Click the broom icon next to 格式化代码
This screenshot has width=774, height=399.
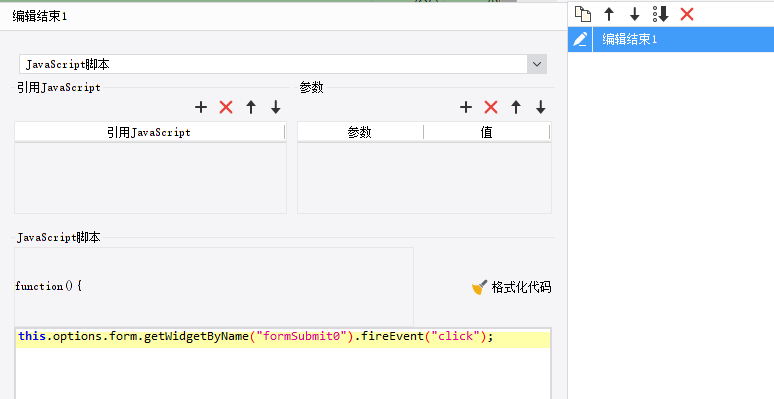(479, 287)
